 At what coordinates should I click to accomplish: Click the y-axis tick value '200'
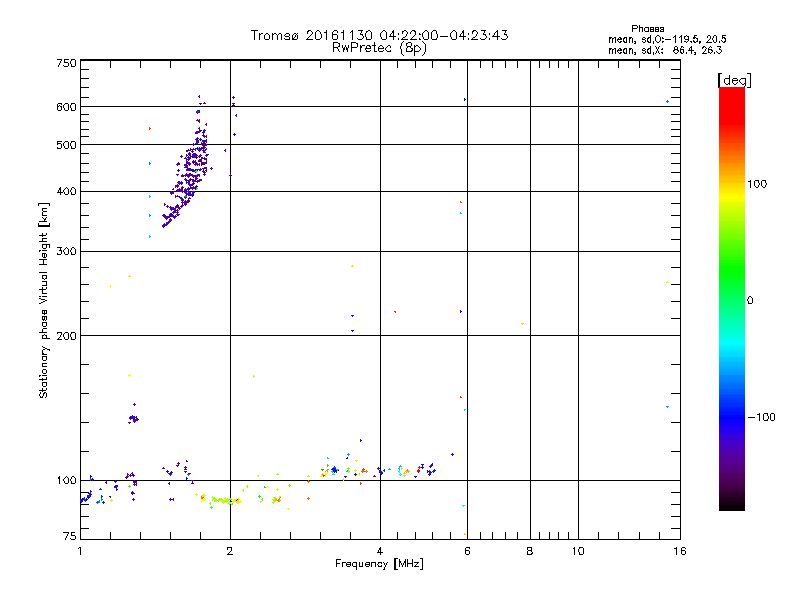[x=66, y=336]
